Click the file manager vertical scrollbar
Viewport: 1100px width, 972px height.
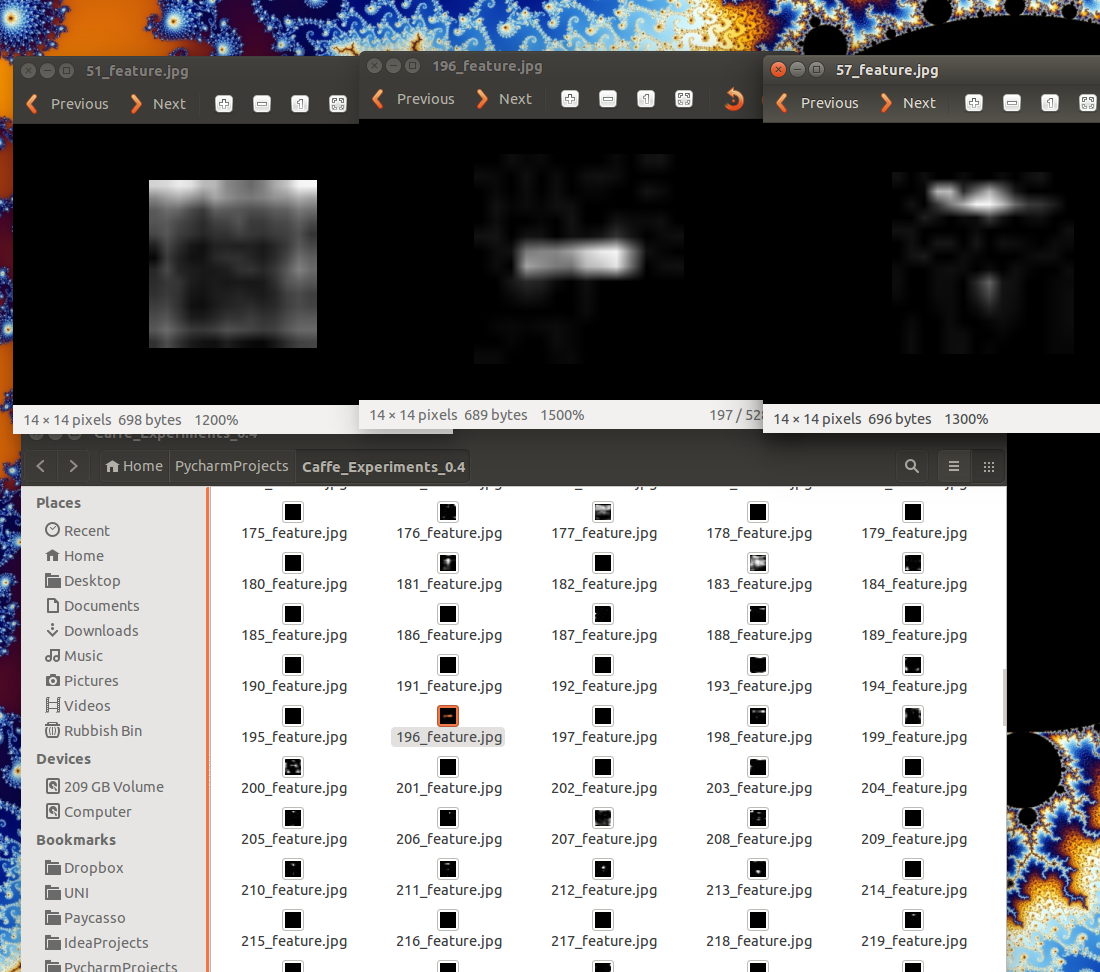(x=1004, y=698)
